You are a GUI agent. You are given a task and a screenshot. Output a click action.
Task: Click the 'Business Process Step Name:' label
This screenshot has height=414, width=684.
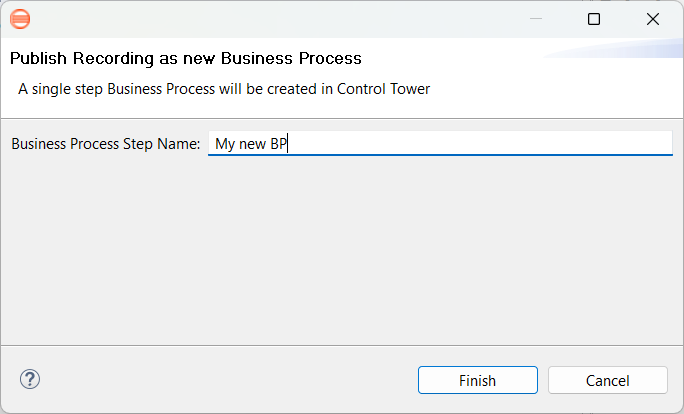(106, 144)
